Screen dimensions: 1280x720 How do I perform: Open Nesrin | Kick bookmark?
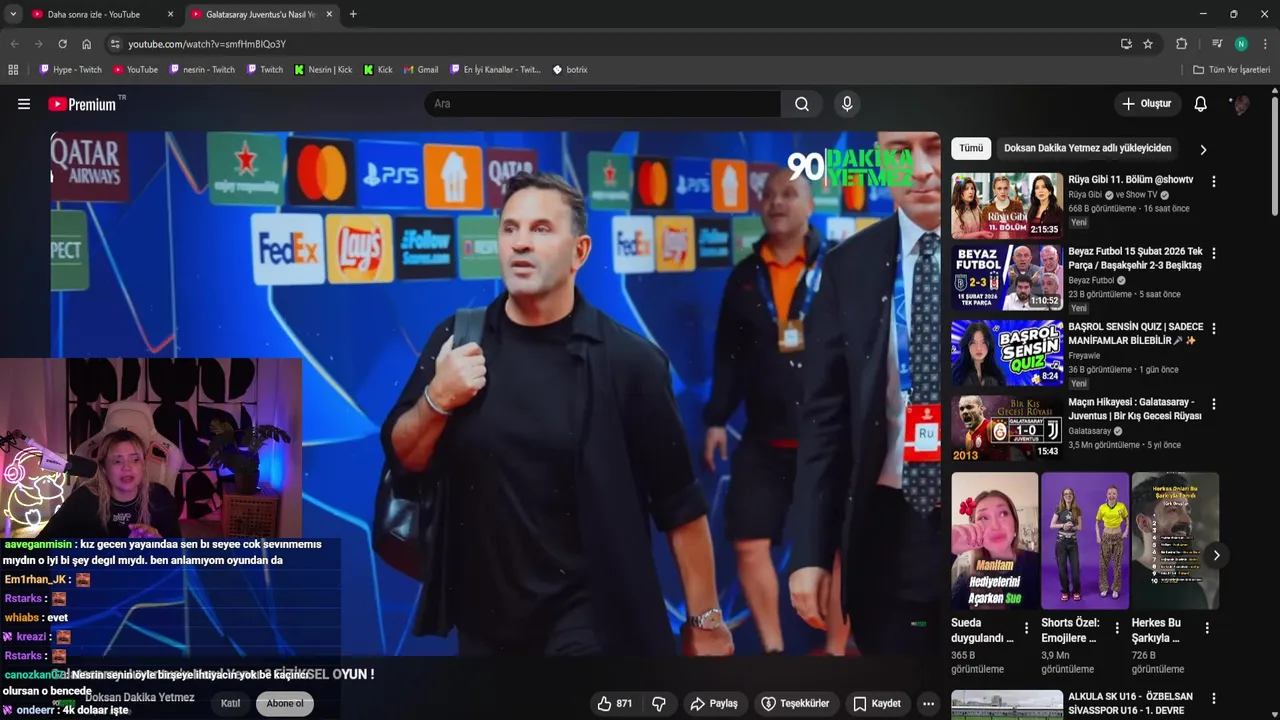point(323,70)
